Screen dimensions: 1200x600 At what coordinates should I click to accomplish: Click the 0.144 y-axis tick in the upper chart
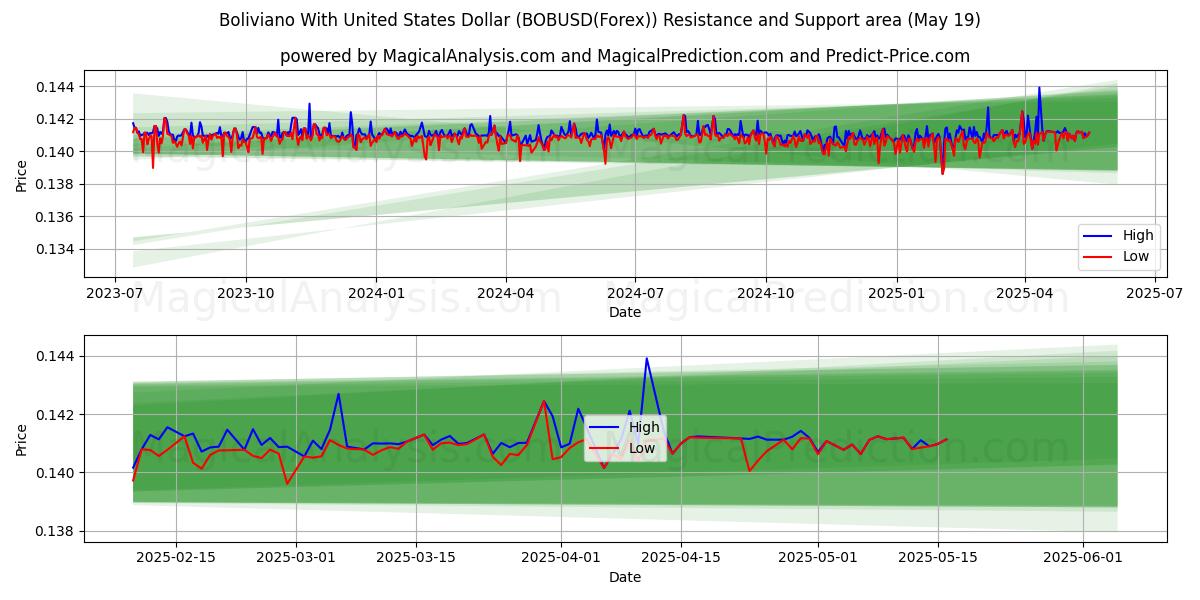coord(56,87)
